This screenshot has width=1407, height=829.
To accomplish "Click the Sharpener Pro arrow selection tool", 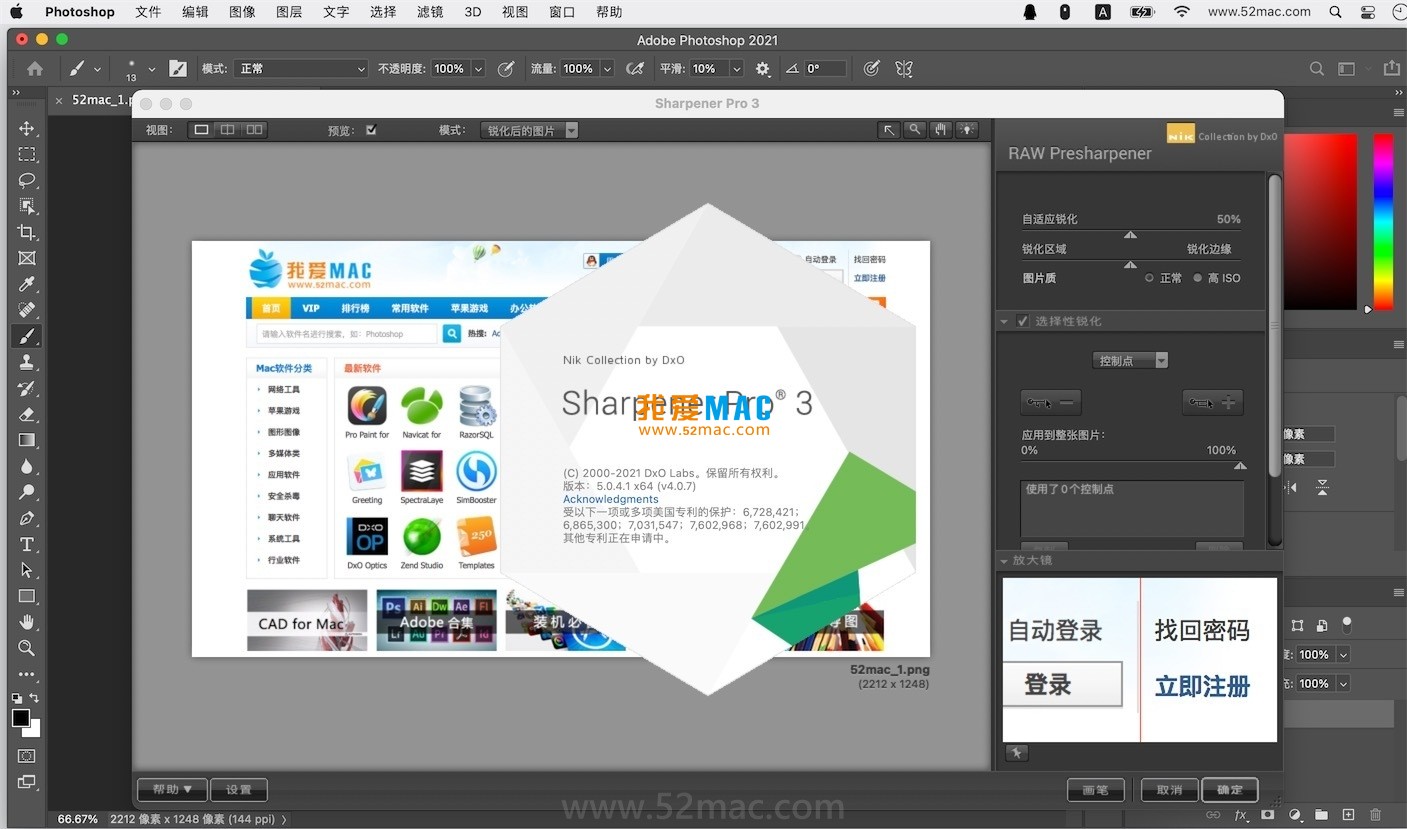I will 889,130.
